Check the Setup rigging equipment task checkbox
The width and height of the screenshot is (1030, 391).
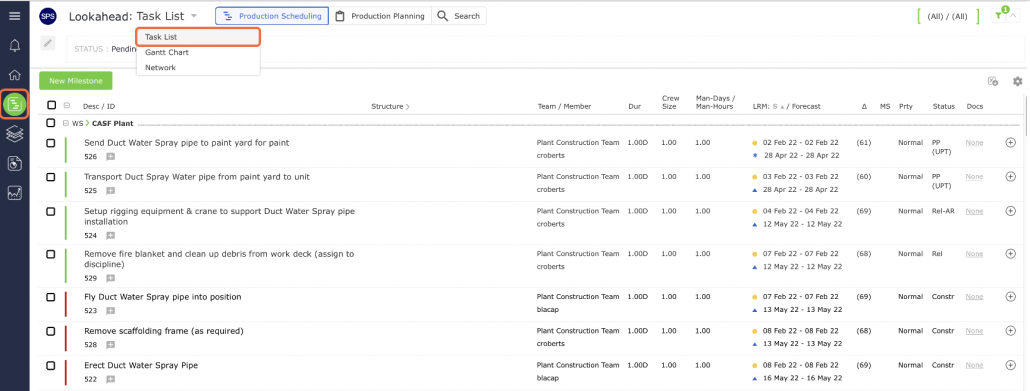(51, 211)
